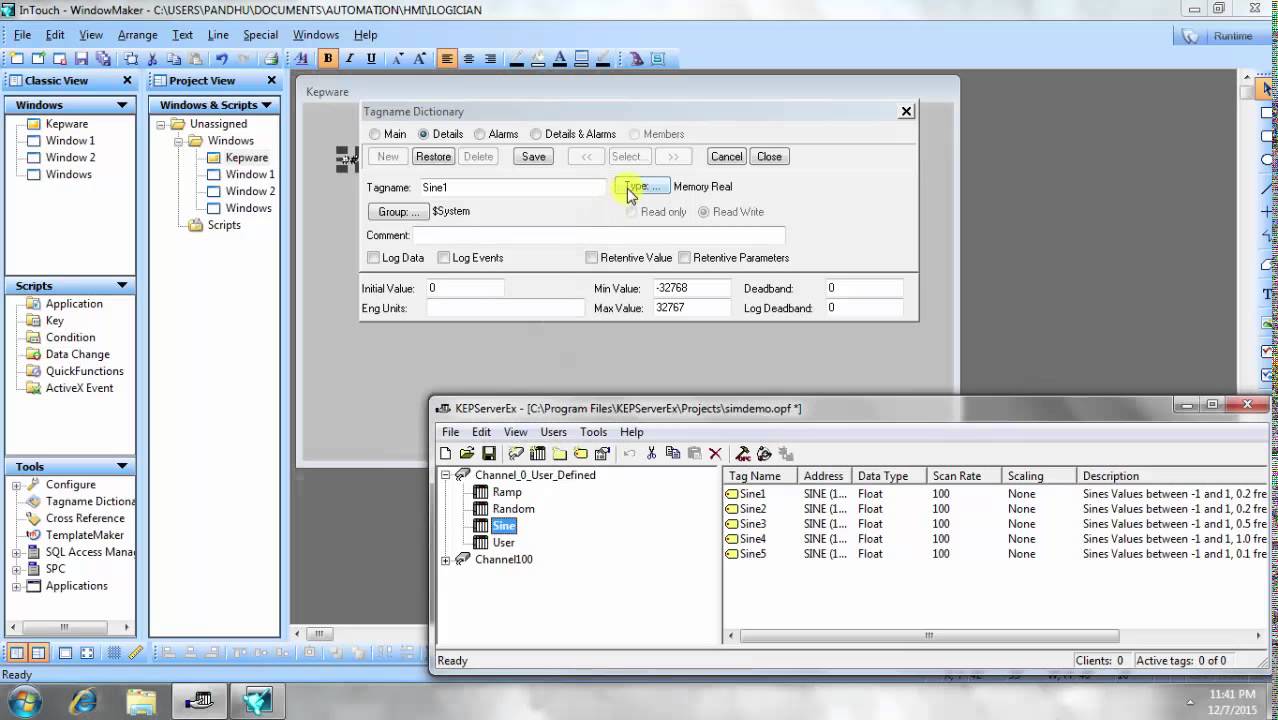Enable the Log Data checkbox

tap(373, 258)
